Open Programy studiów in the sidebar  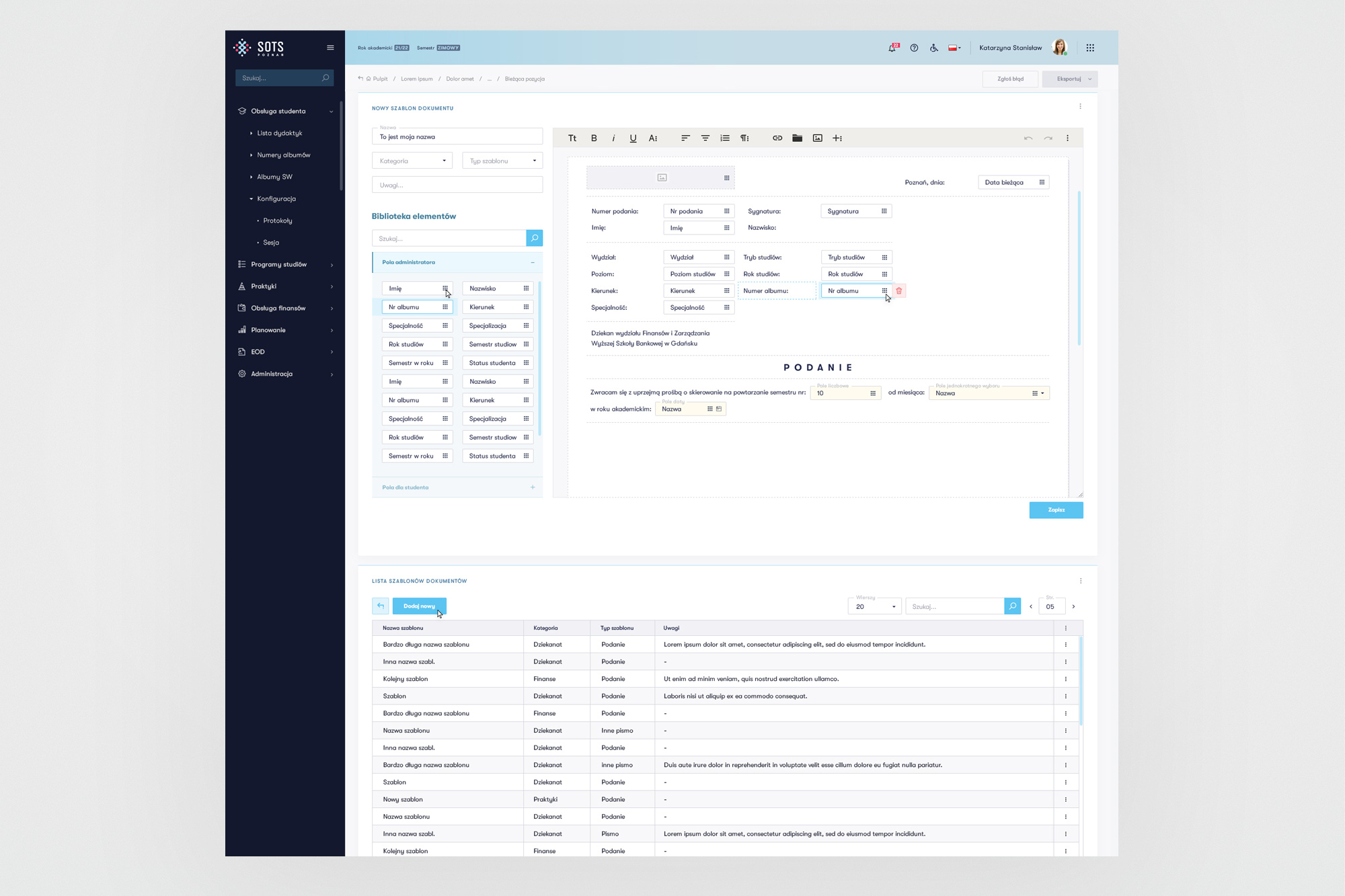click(279, 265)
